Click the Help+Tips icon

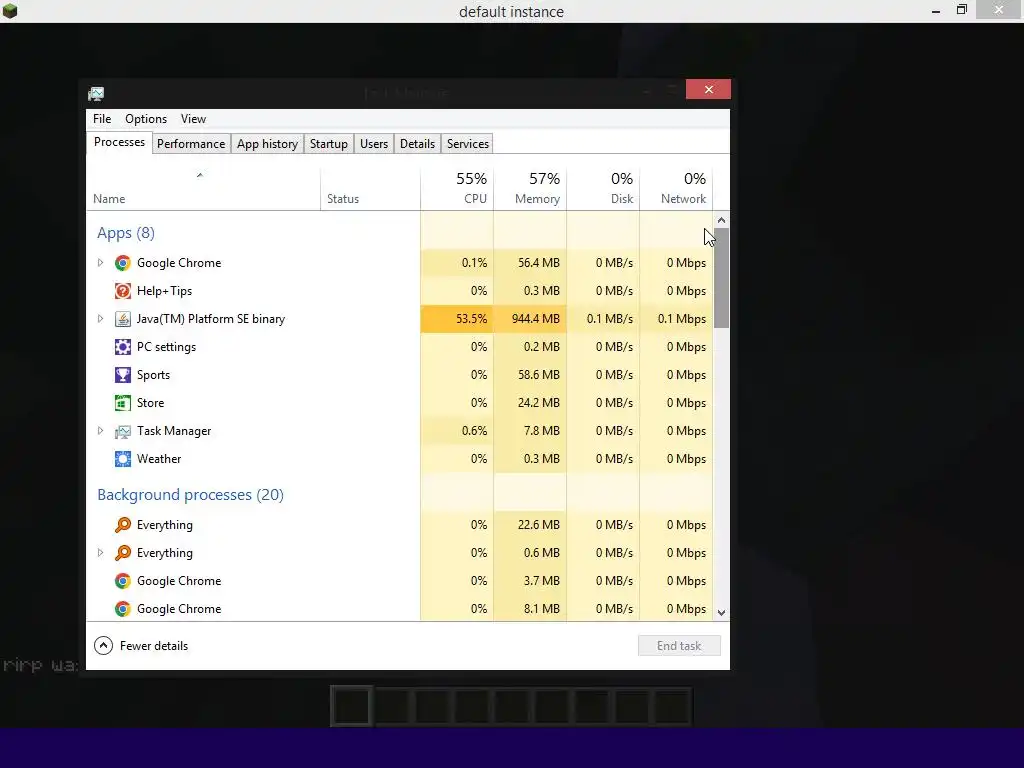click(x=122, y=291)
